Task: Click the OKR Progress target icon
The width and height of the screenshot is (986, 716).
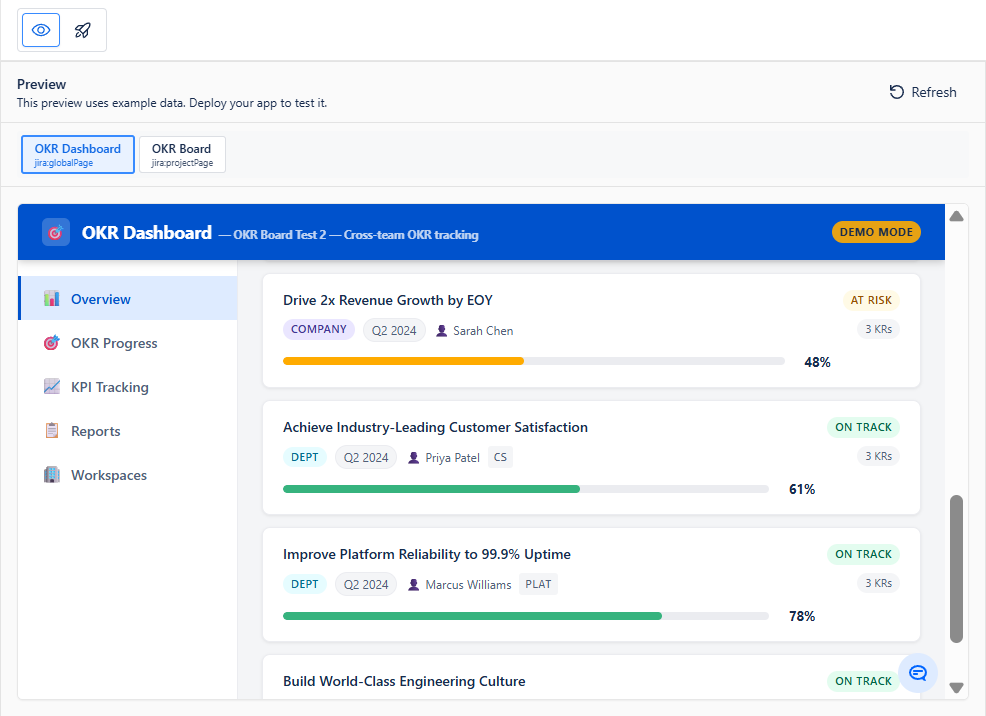Action: 52,343
